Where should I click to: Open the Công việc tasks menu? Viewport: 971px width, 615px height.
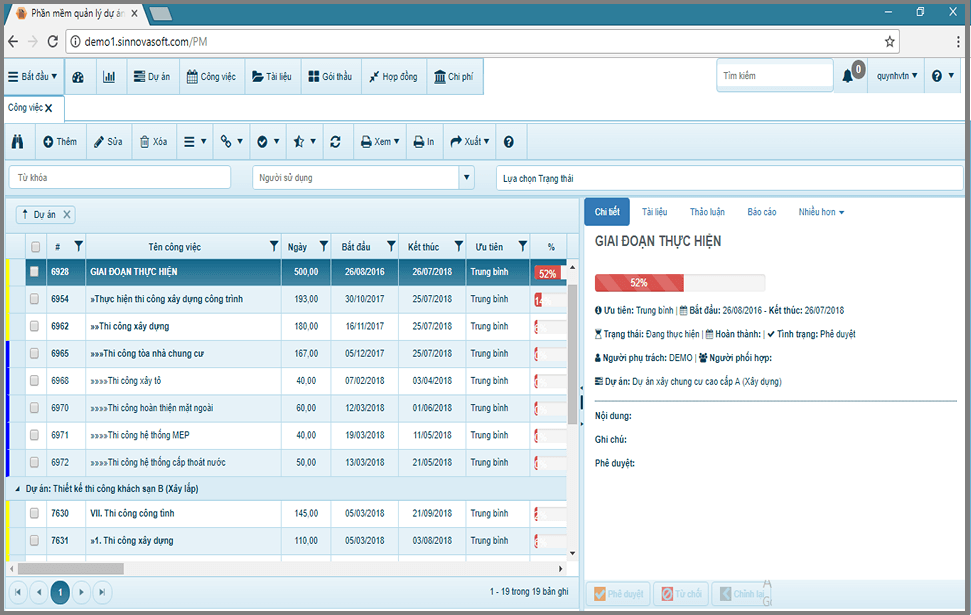click(x=211, y=77)
